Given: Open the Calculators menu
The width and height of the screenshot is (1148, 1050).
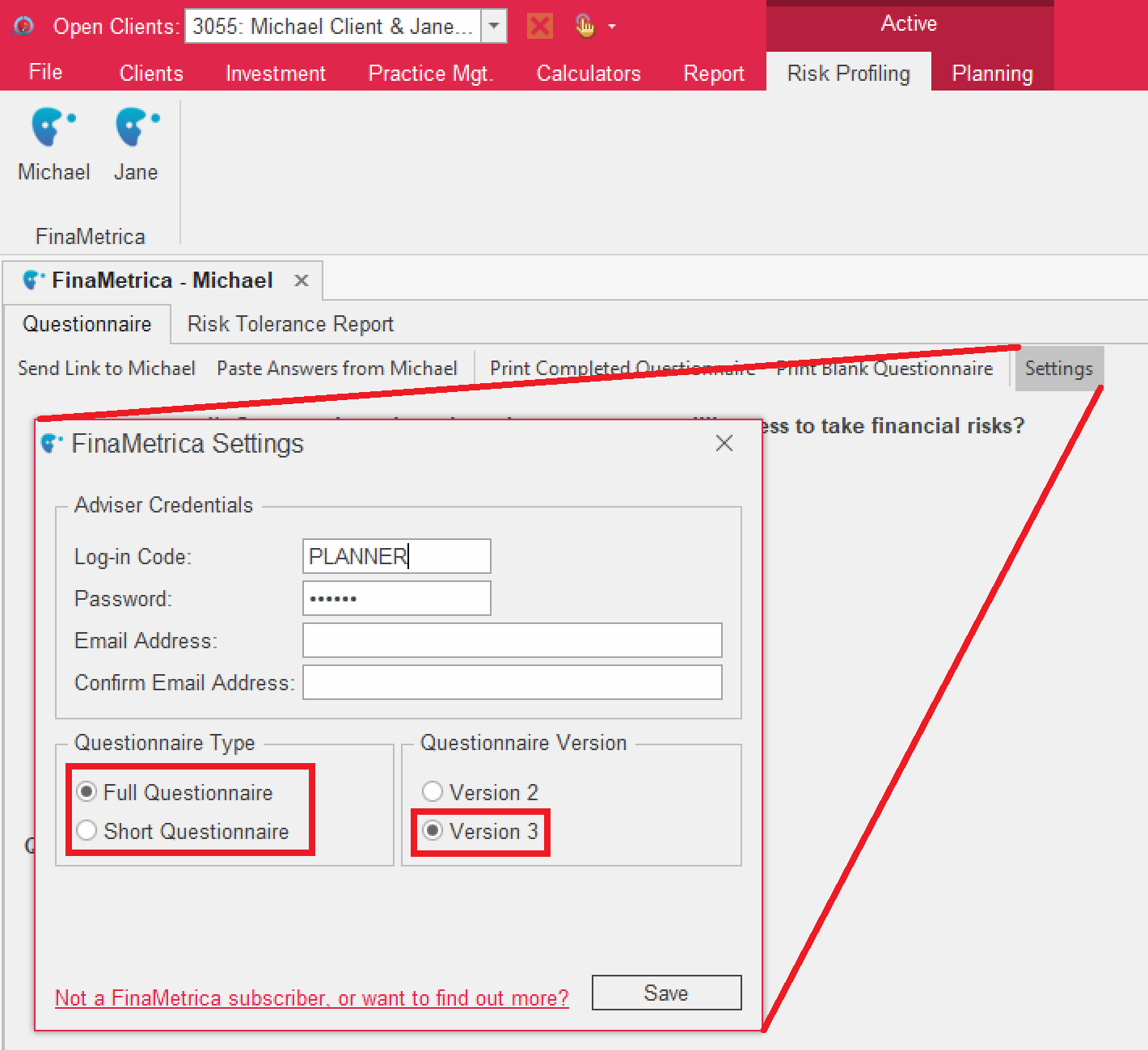Looking at the screenshot, I should click(x=589, y=74).
